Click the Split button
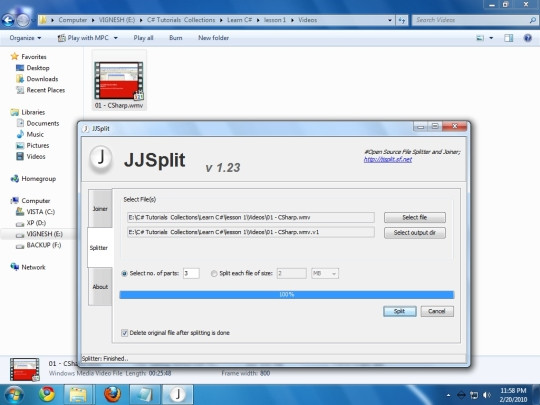This screenshot has height=405, width=540. [399, 311]
